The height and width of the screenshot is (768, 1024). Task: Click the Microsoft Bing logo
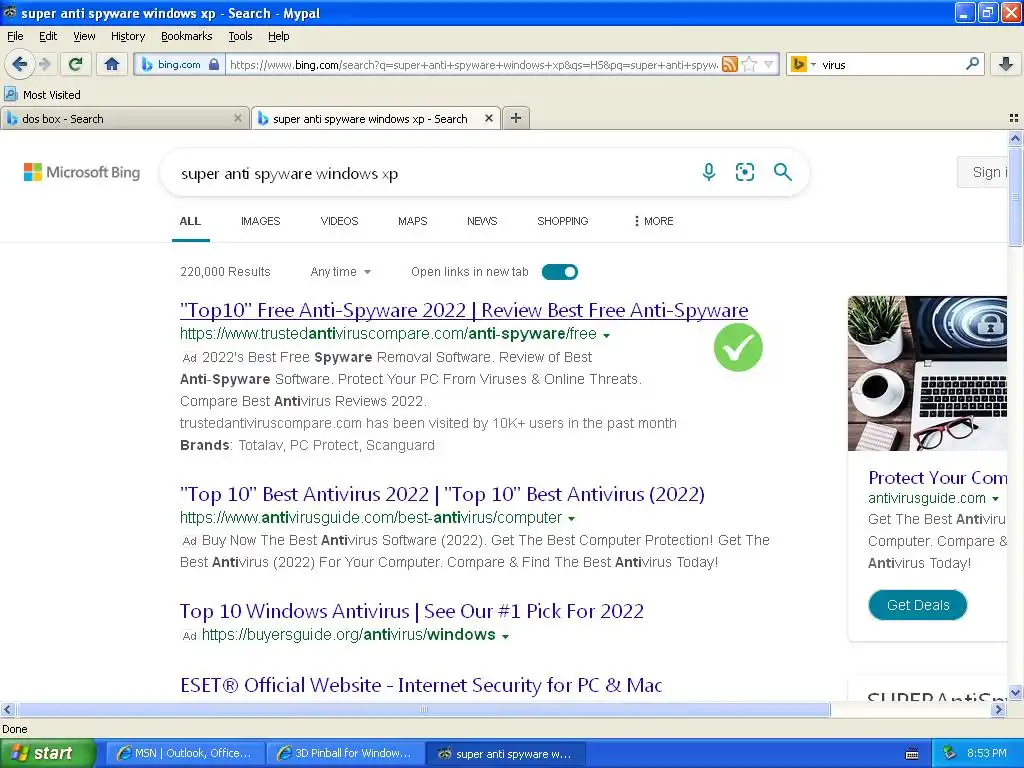click(x=82, y=172)
